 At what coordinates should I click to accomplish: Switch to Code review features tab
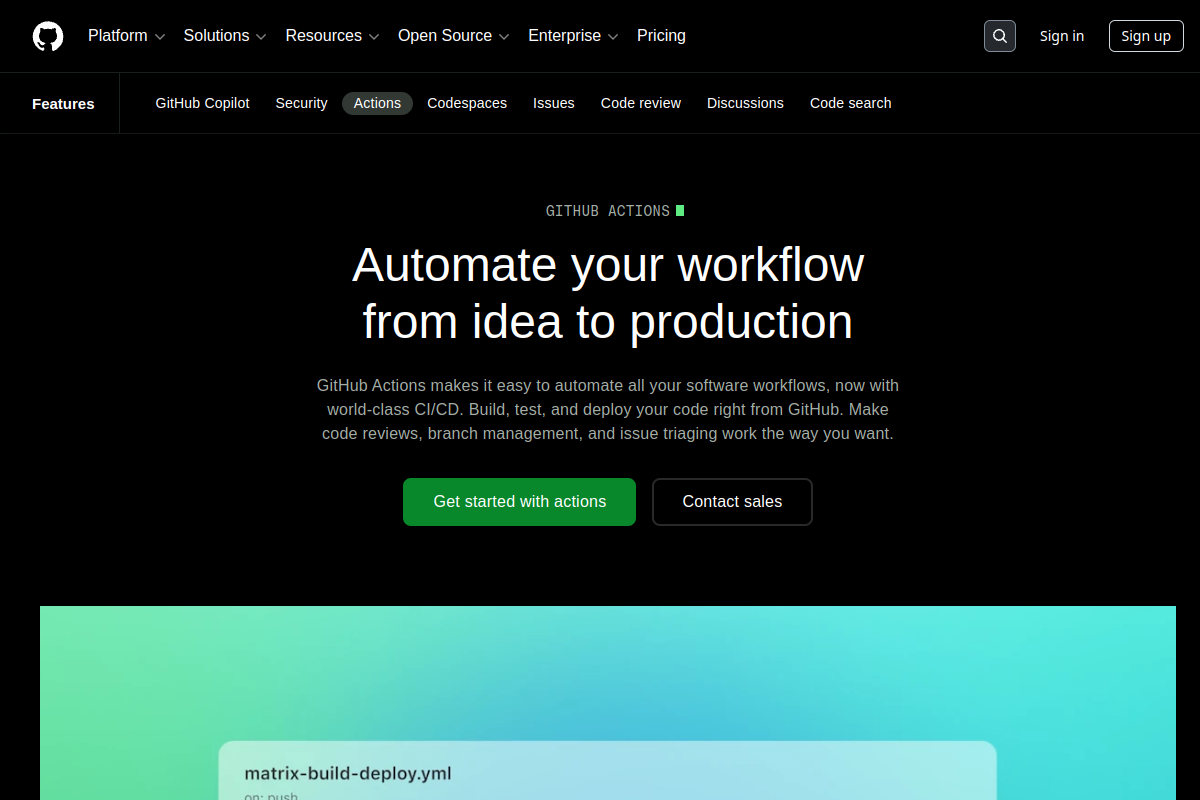641,103
